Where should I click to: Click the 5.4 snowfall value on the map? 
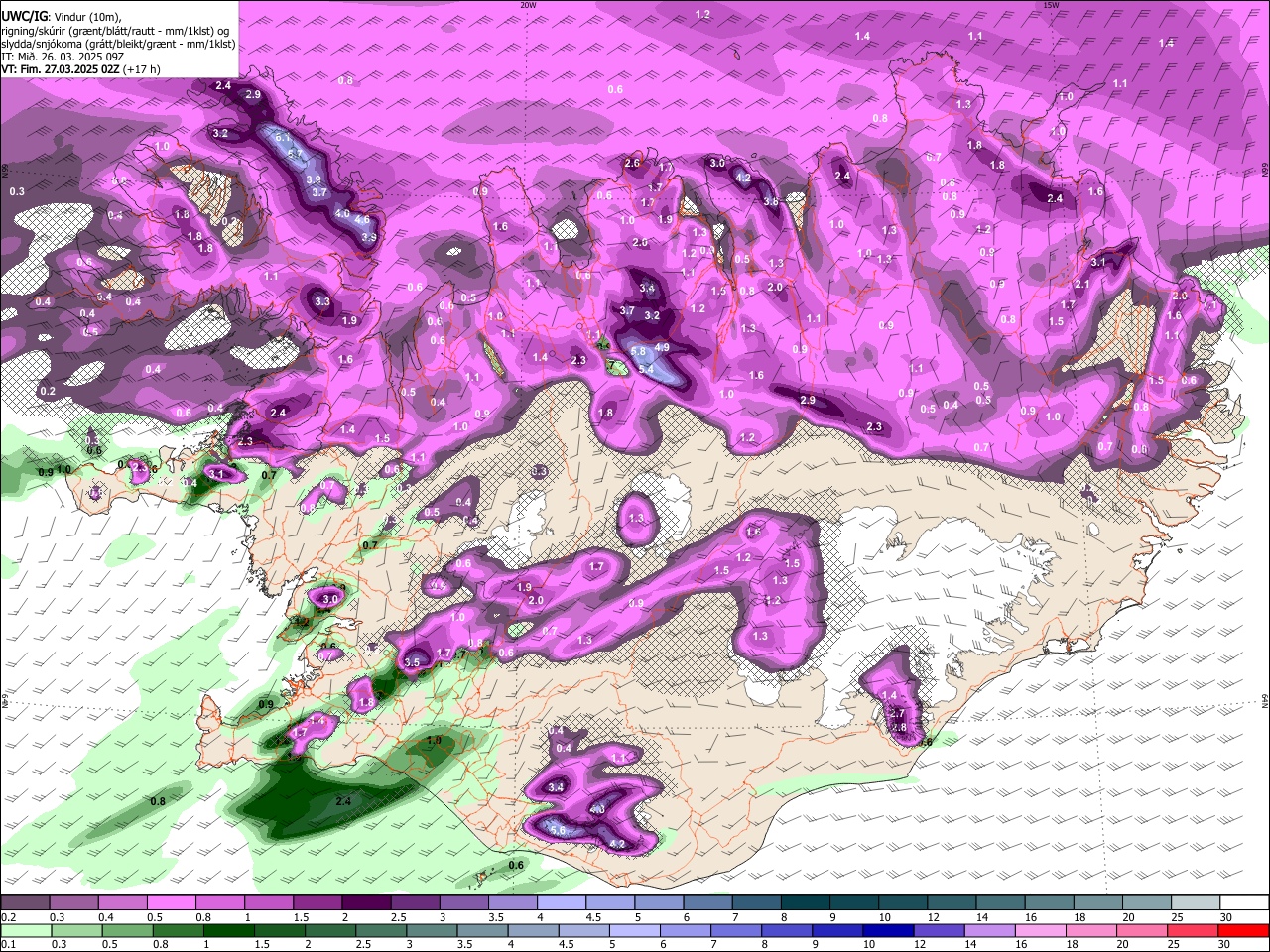(646, 369)
